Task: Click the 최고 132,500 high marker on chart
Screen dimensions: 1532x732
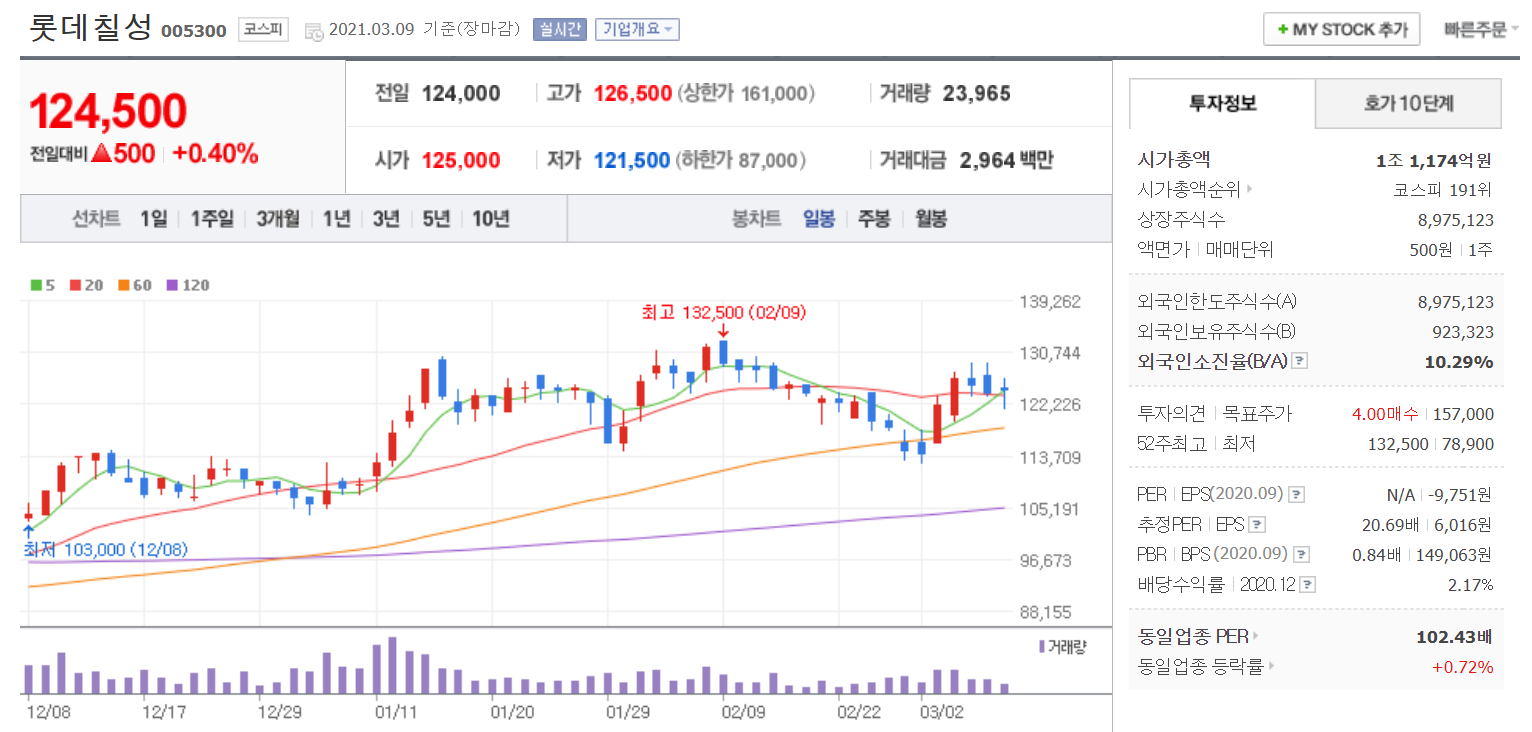Action: (x=723, y=313)
